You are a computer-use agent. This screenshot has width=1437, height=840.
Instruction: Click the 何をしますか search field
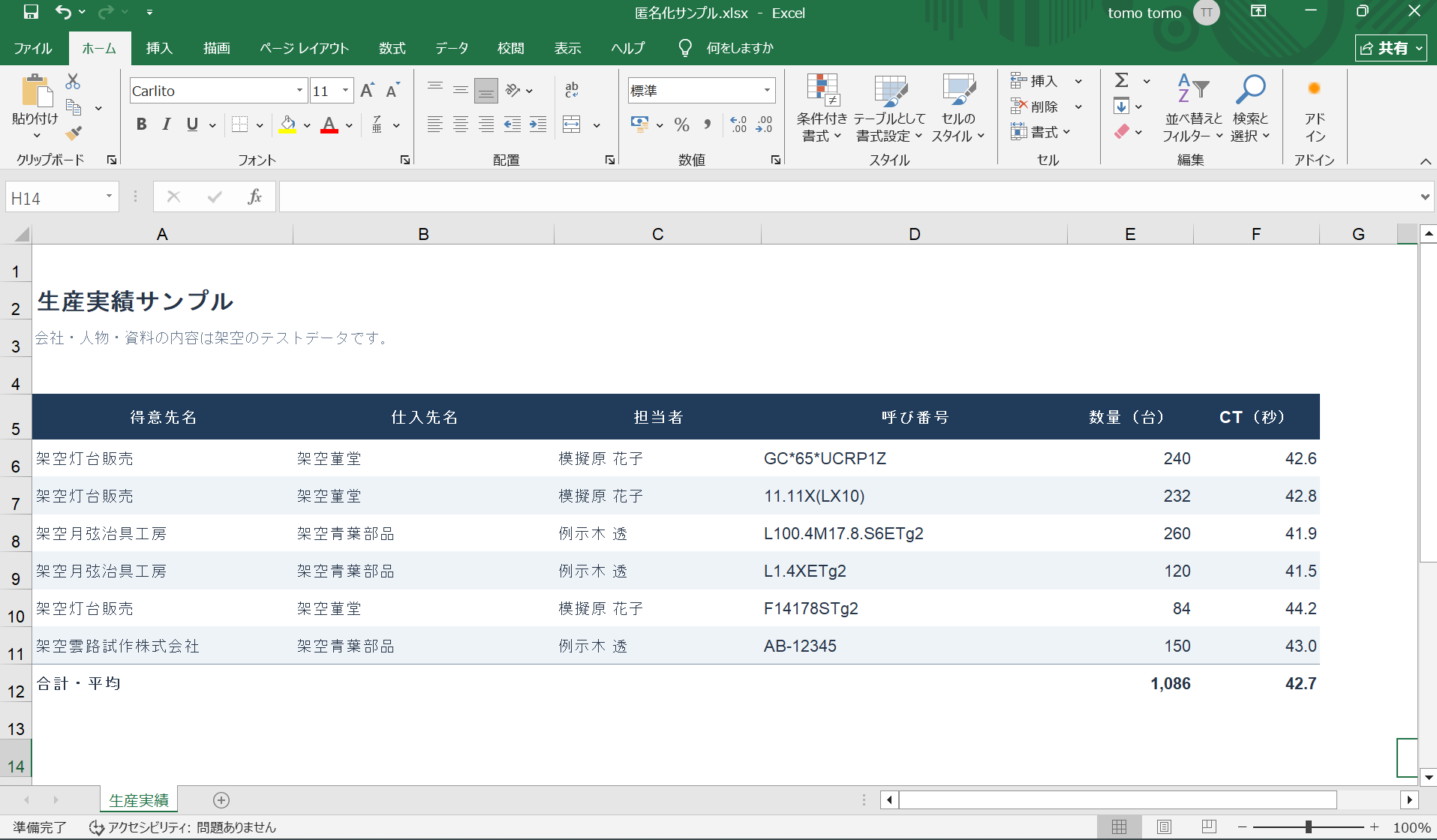tap(740, 48)
